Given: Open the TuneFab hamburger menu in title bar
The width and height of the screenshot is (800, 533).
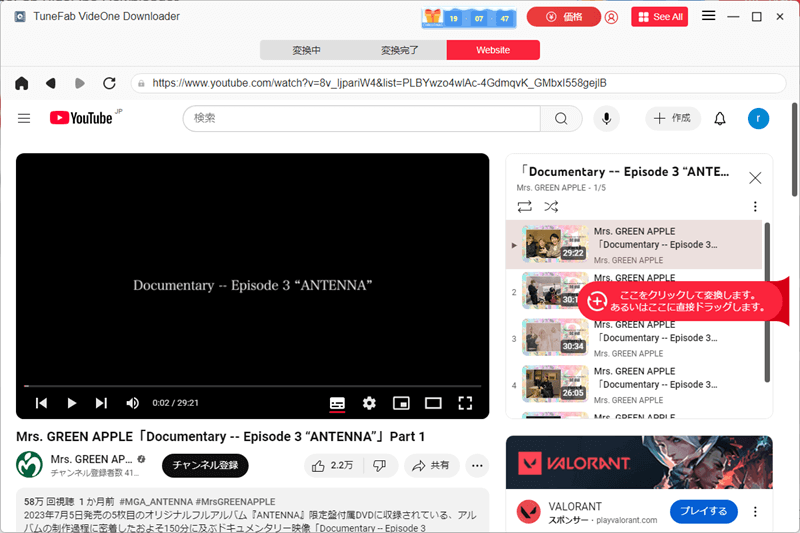Looking at the screenshot, I should (708, 16).
